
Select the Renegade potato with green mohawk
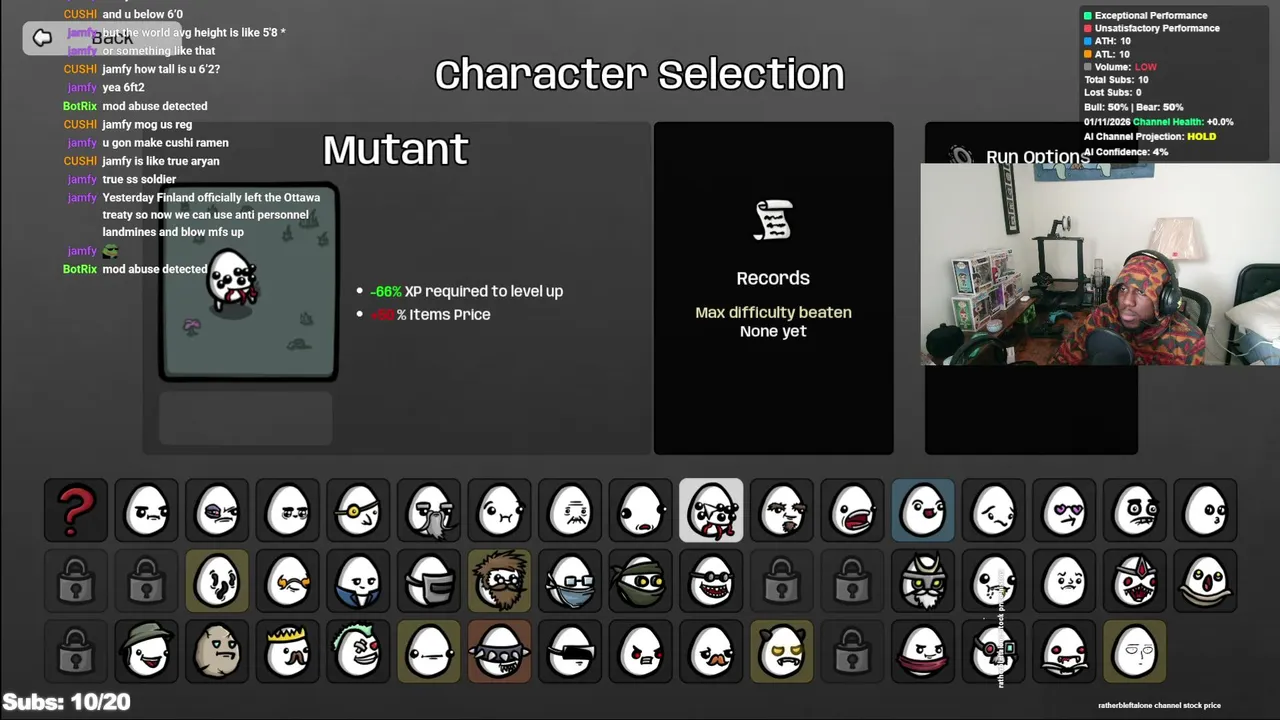tap(358, 651)
